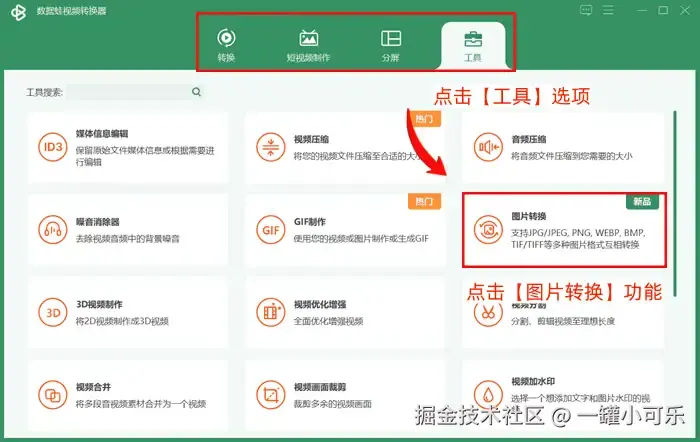Click the app logo icon
This screenshot has height=442, width=700.
pyautogui.click(x=18, y=12)
